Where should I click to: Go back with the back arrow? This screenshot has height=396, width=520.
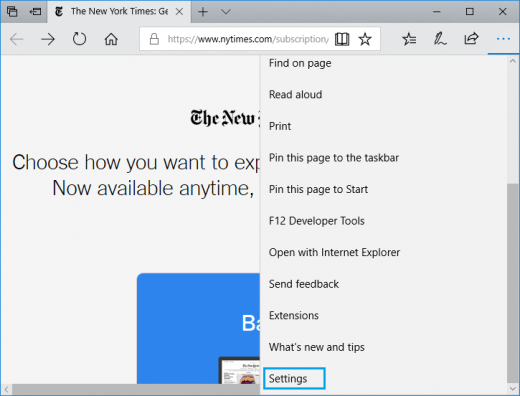[x=16, y=39]
